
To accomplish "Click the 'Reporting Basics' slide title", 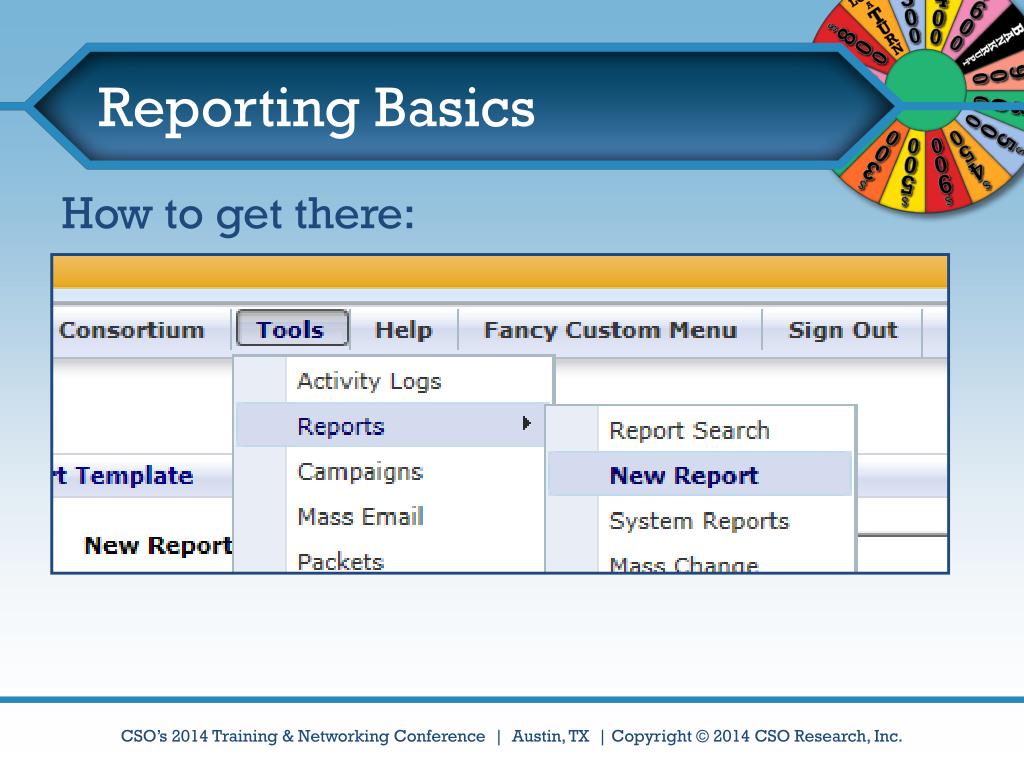I will coord(316,109).
